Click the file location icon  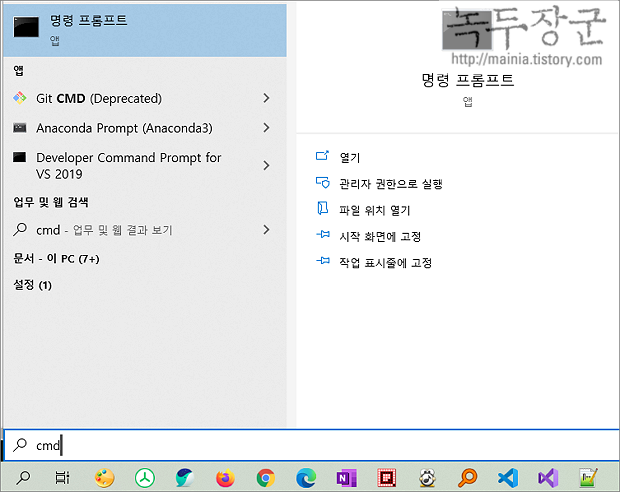pos(323,208)
